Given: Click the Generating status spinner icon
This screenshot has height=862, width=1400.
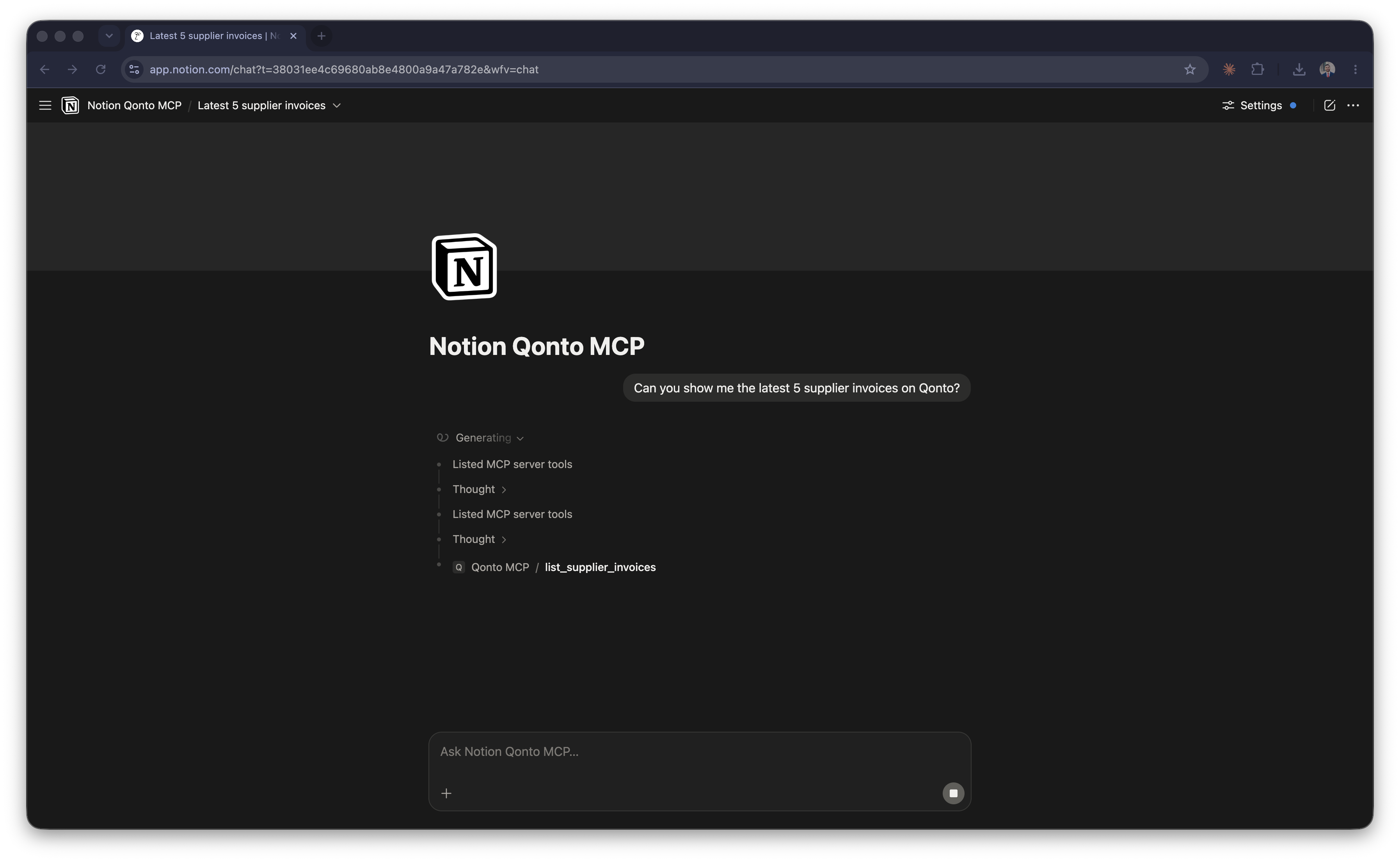Looking at the screenshot, I should (x=442, y=438).
